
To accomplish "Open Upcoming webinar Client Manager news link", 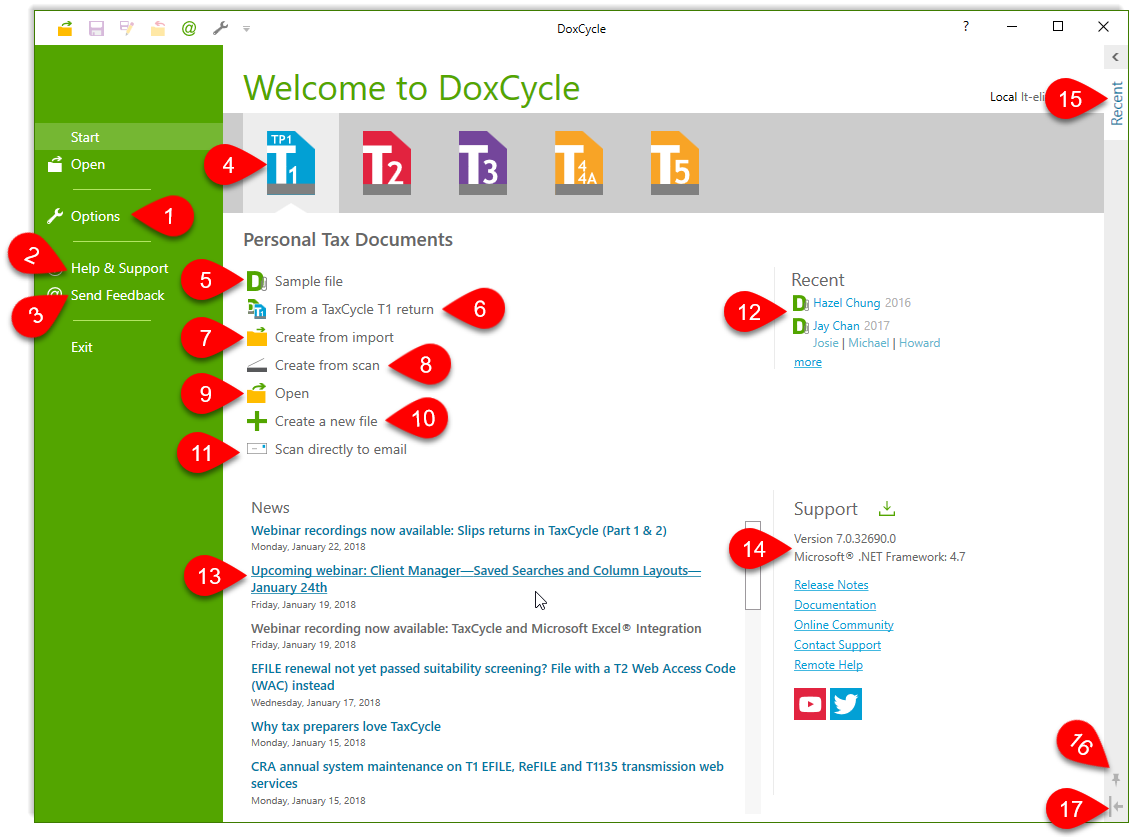I will pos(475,579).
